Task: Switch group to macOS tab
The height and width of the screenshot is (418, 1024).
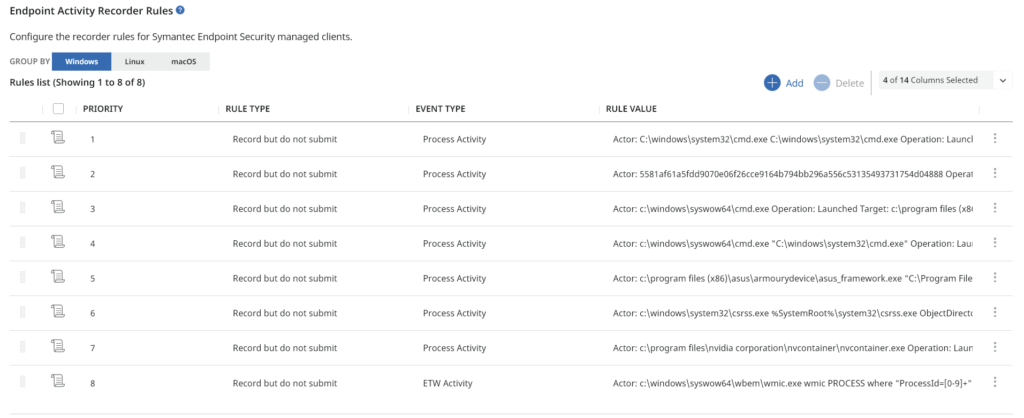Action: coord(184,62)
